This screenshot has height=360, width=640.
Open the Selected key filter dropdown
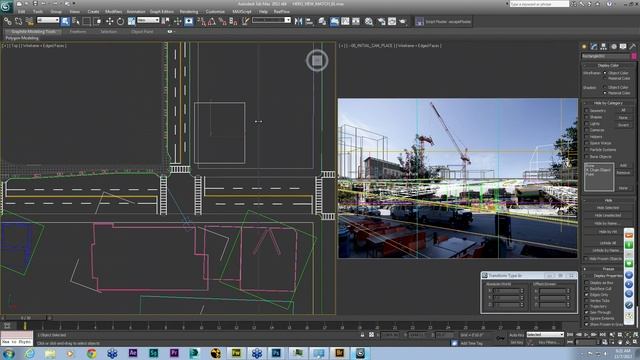pyautogui.click(x=545, y=335)
